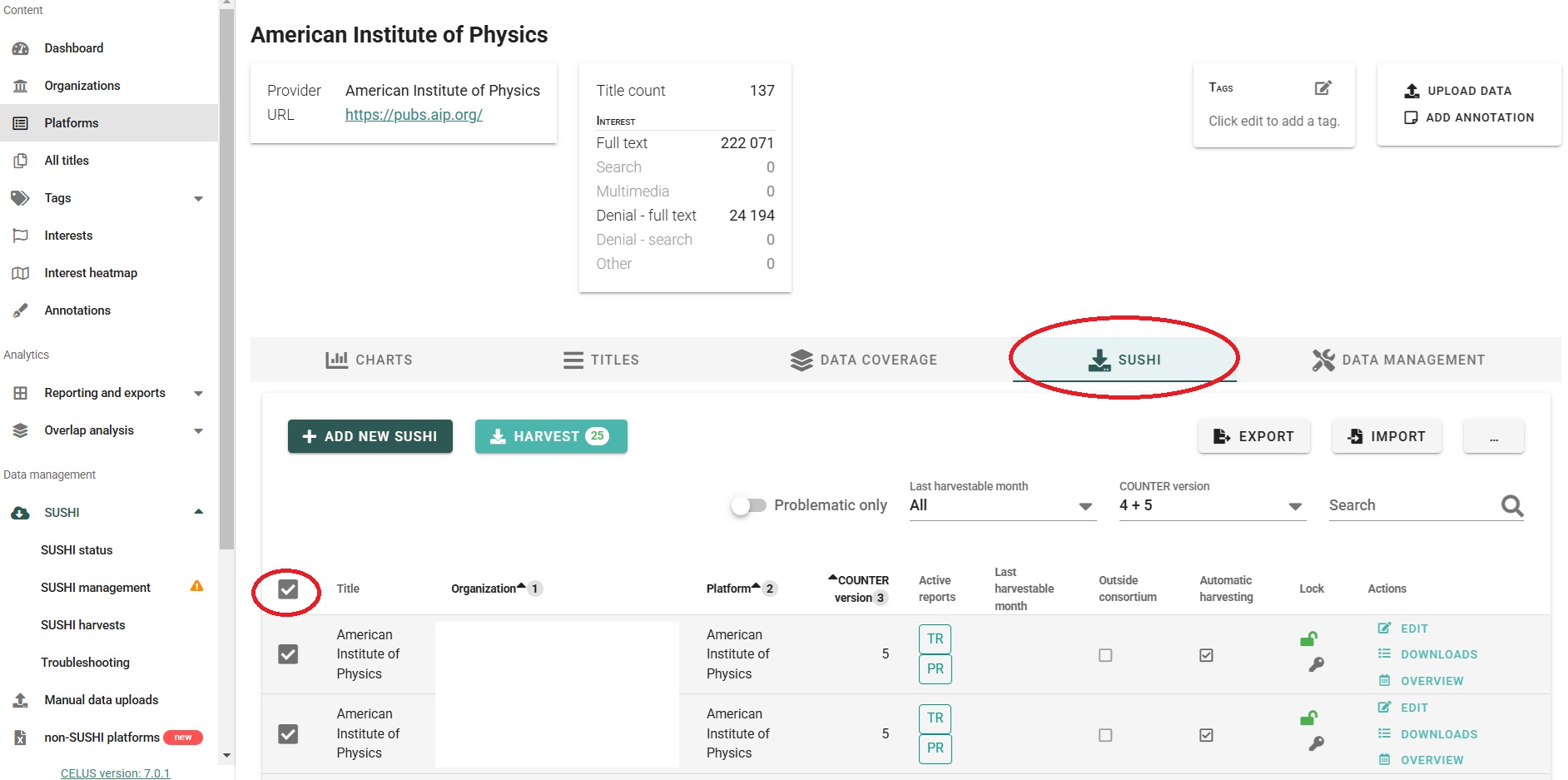
Task: Switch to the TITLES tab
Action: tap(601, 360)
